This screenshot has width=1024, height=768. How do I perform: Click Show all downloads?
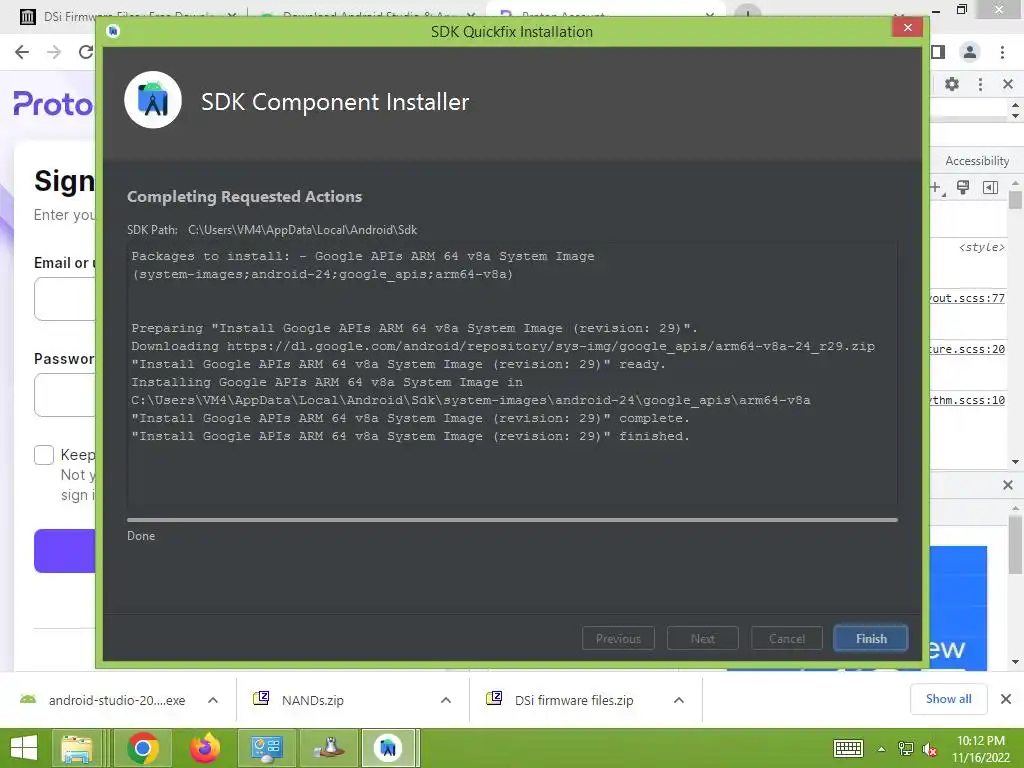[948, 699]
